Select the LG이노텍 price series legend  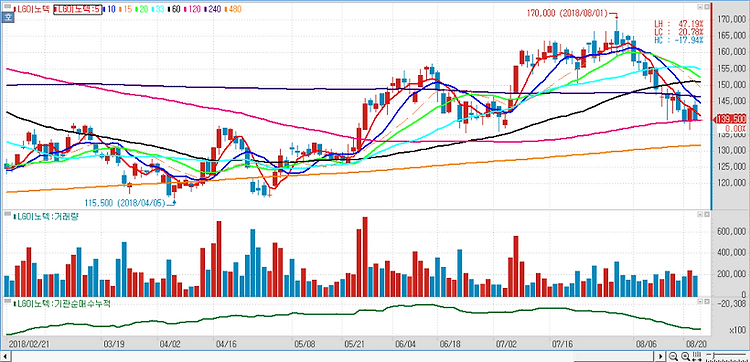click(32, 9)
